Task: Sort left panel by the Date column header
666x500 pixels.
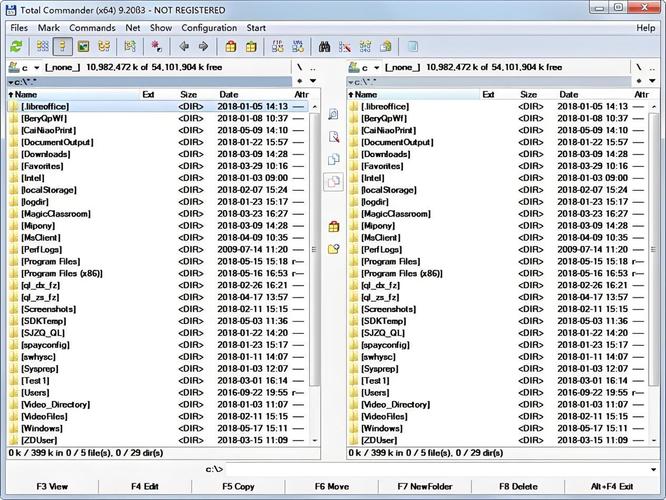Action: (x=254, y=94)
